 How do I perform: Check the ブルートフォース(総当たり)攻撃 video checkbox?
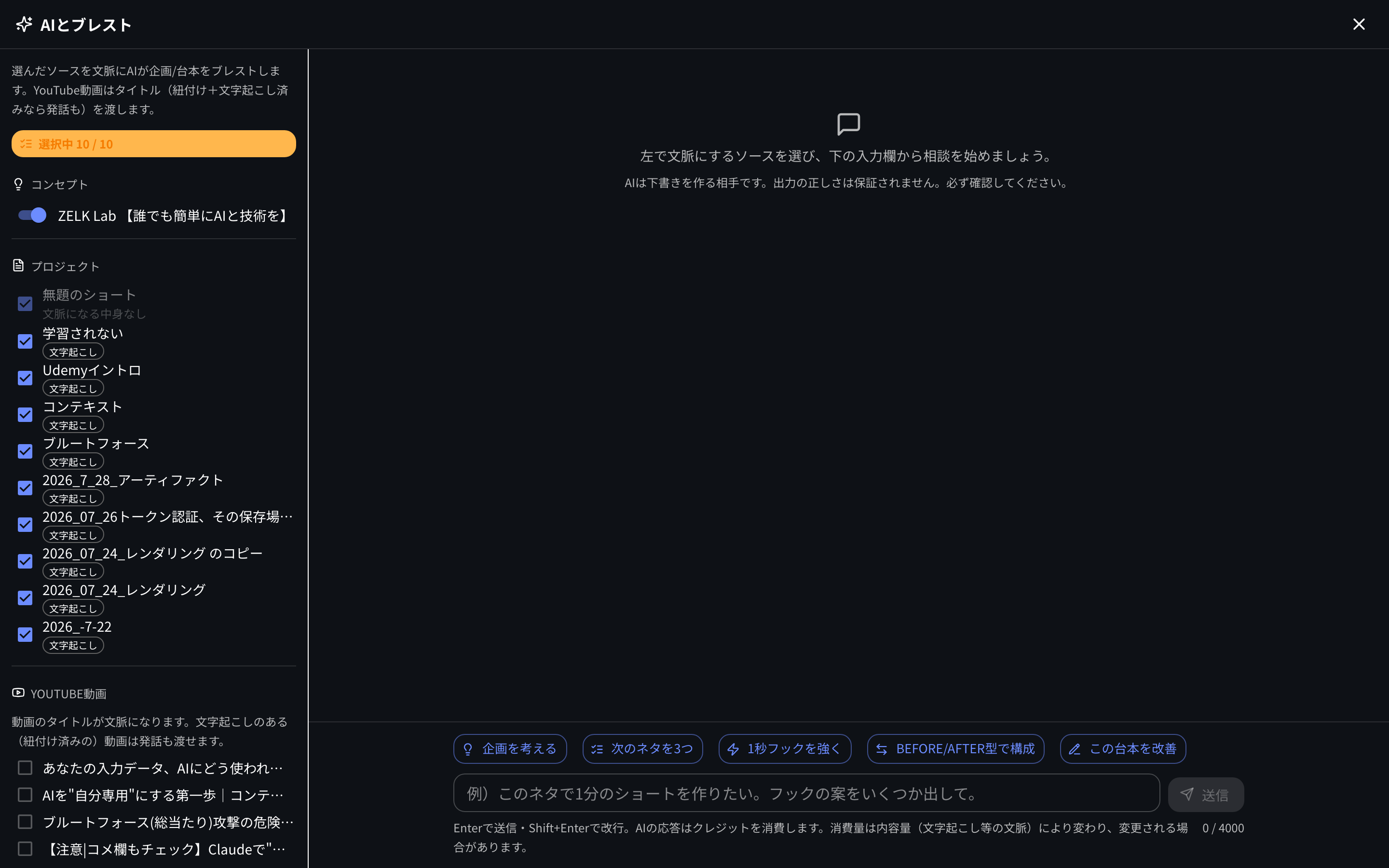25,822
